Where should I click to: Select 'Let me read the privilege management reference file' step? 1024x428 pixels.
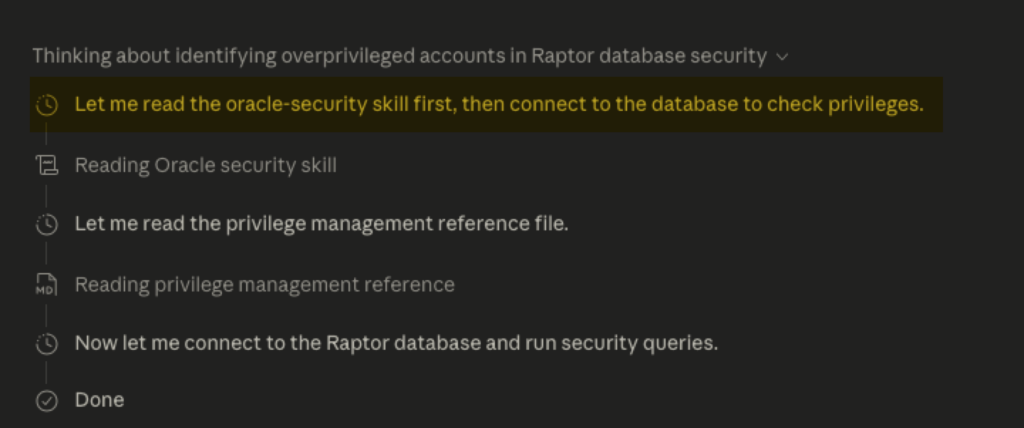[321, 224]
